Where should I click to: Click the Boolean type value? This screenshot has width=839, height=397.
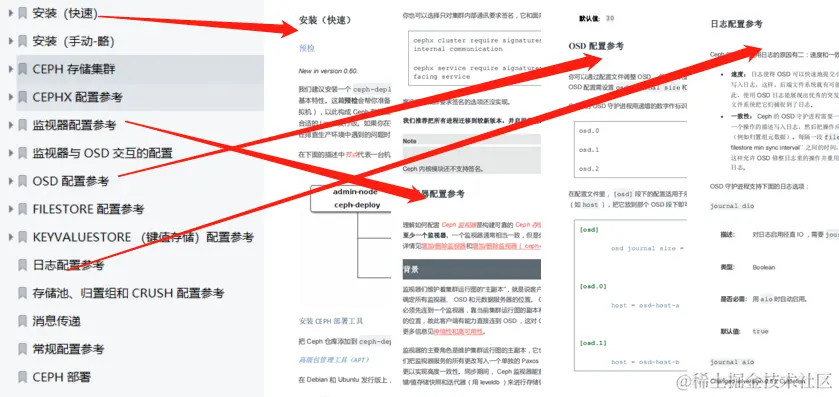[x=764, y=267]
